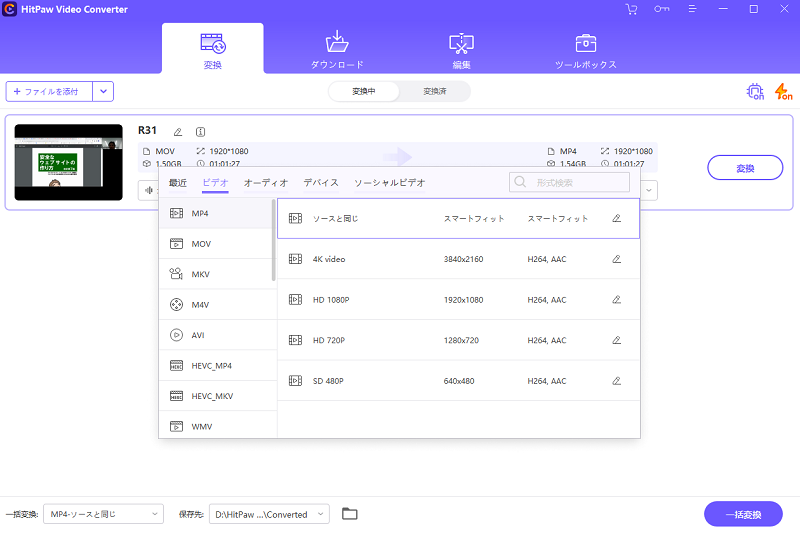Toggle hardware acceleration chip icon

pos(755,91)
